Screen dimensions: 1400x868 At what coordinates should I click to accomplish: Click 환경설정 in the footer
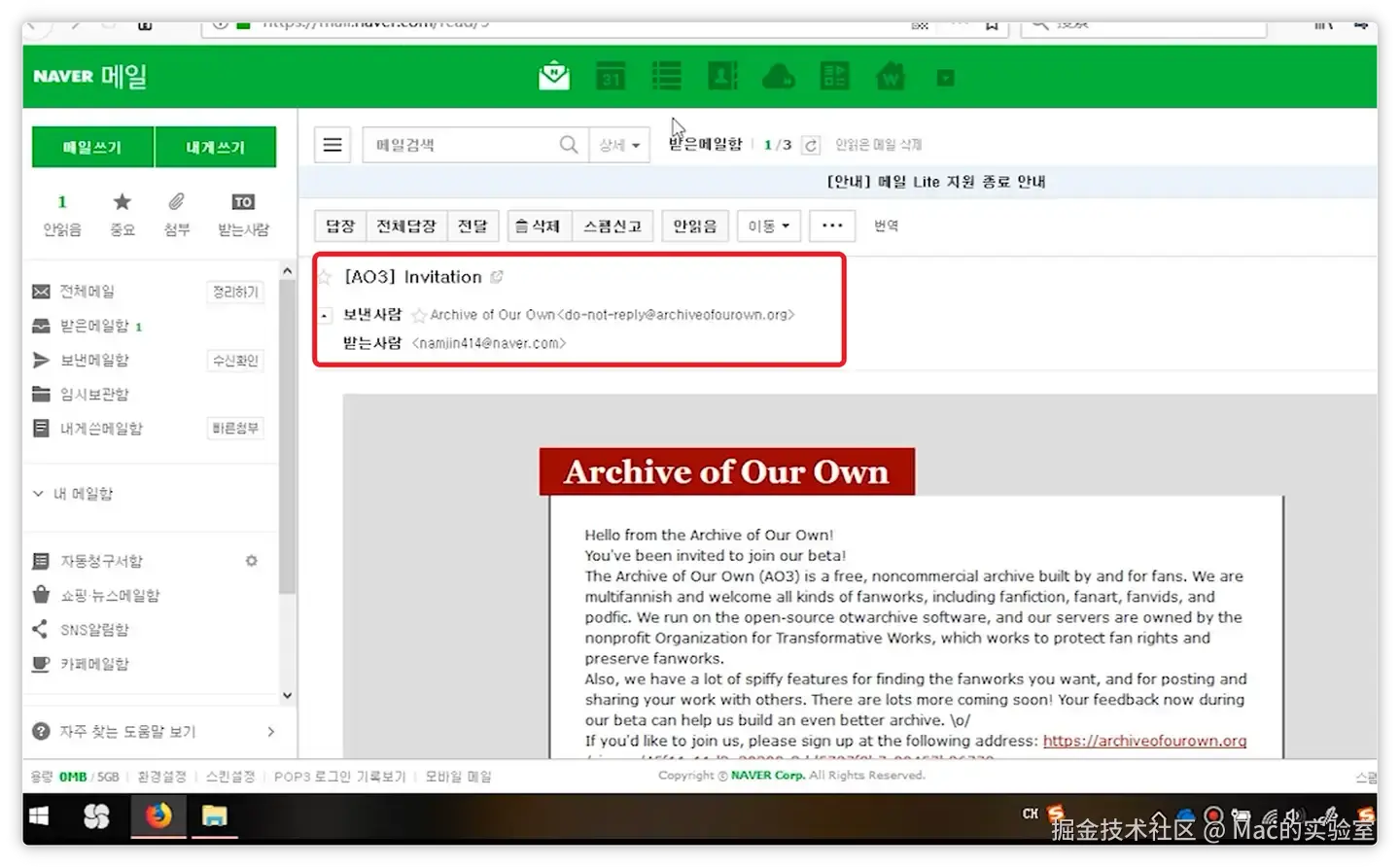161,777
